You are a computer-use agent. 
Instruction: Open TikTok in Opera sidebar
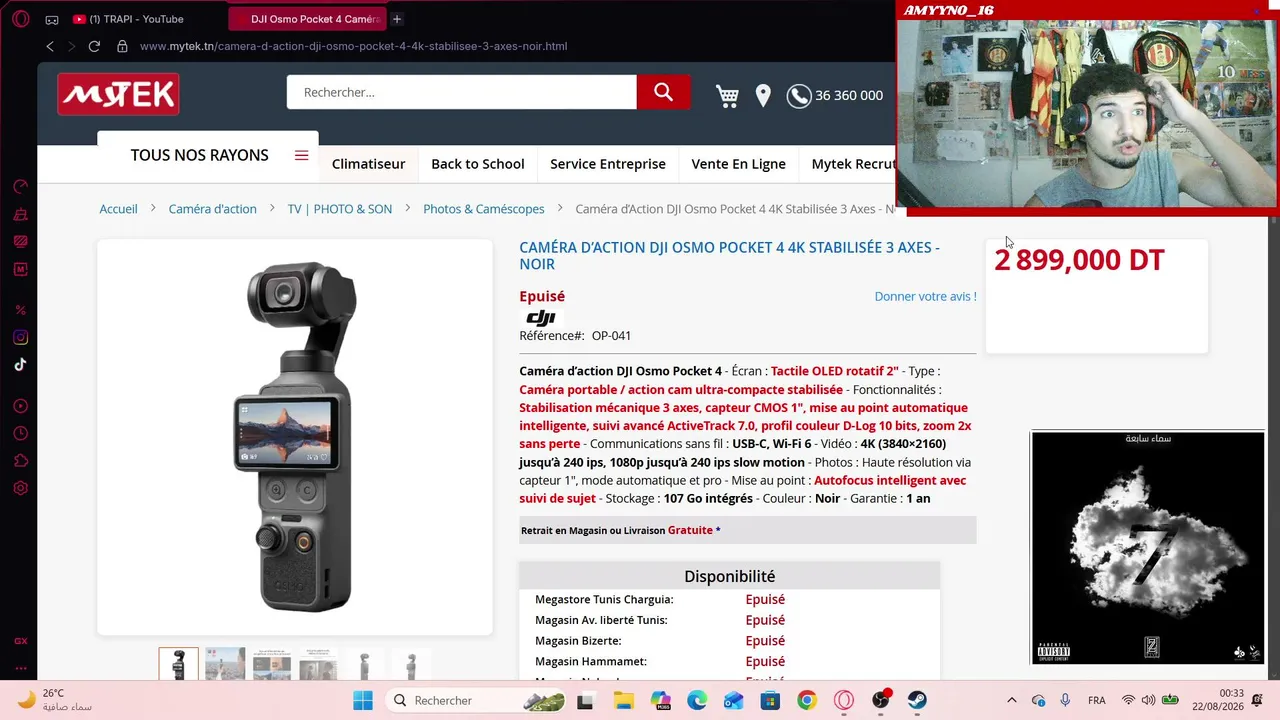point(20,365)
